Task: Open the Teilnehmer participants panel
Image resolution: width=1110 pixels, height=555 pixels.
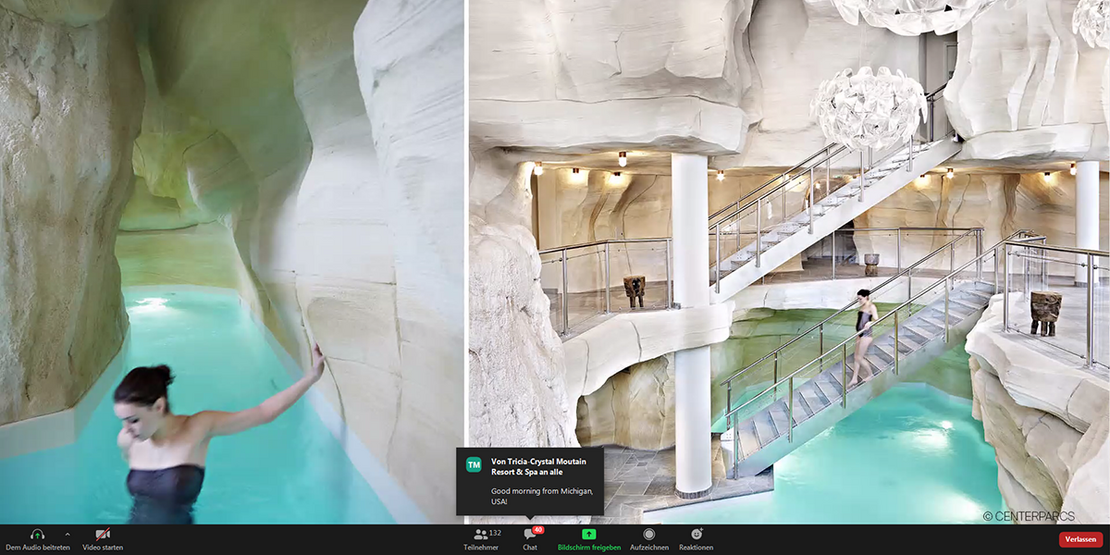Action: pos(481,535)
